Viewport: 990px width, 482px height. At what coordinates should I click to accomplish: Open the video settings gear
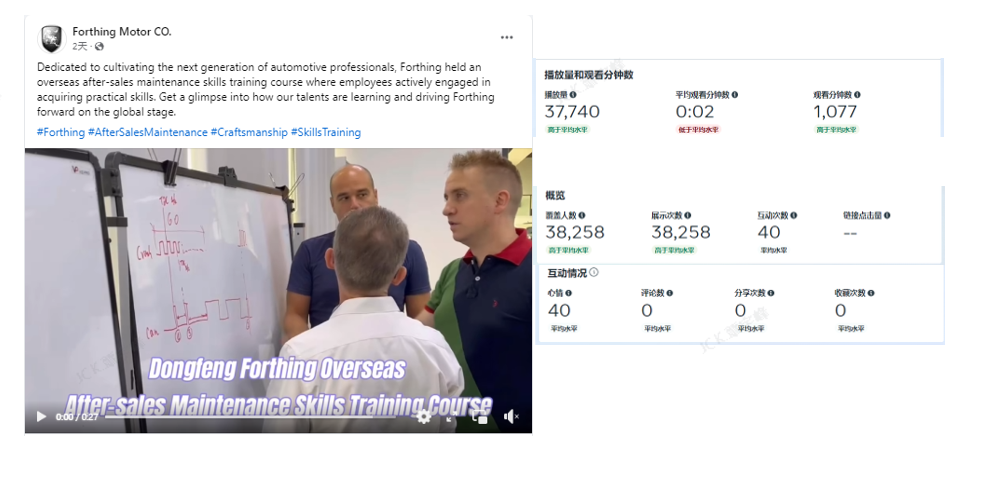click(x=424, y=416)
